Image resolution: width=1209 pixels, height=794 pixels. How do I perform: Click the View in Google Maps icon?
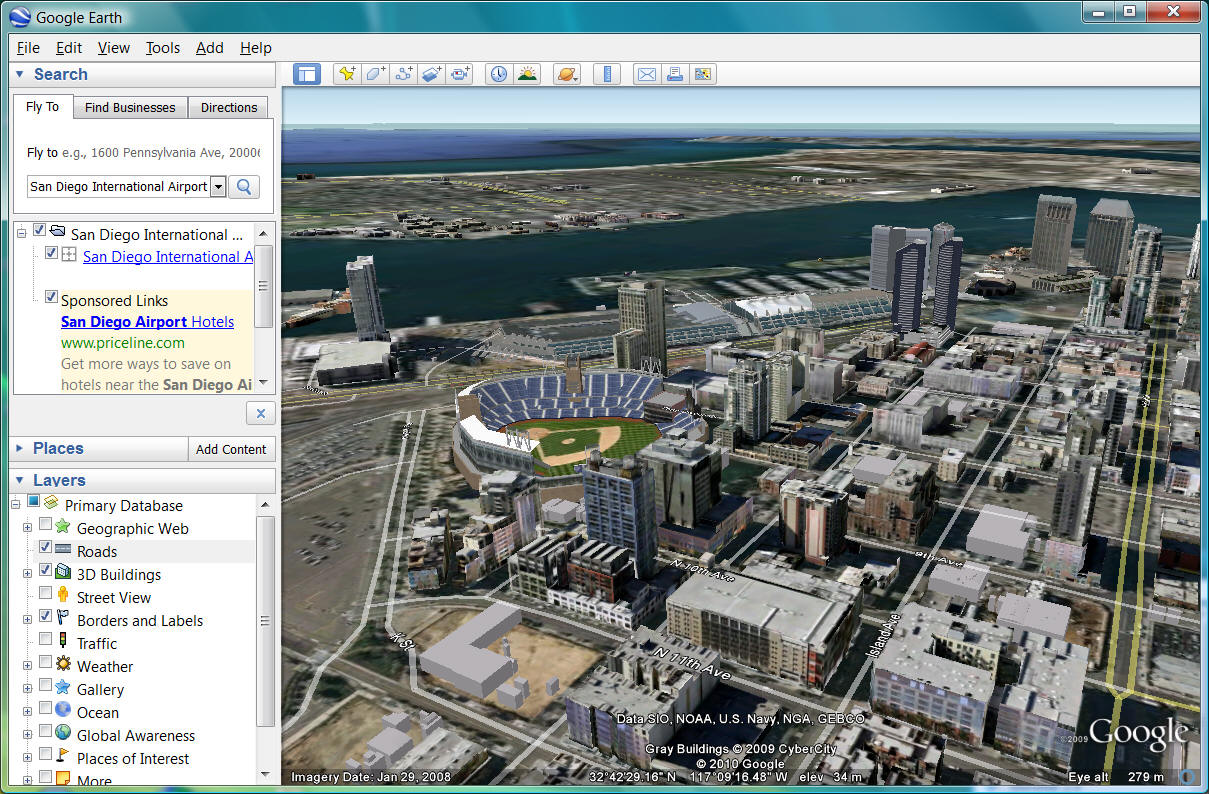point(703,74)
